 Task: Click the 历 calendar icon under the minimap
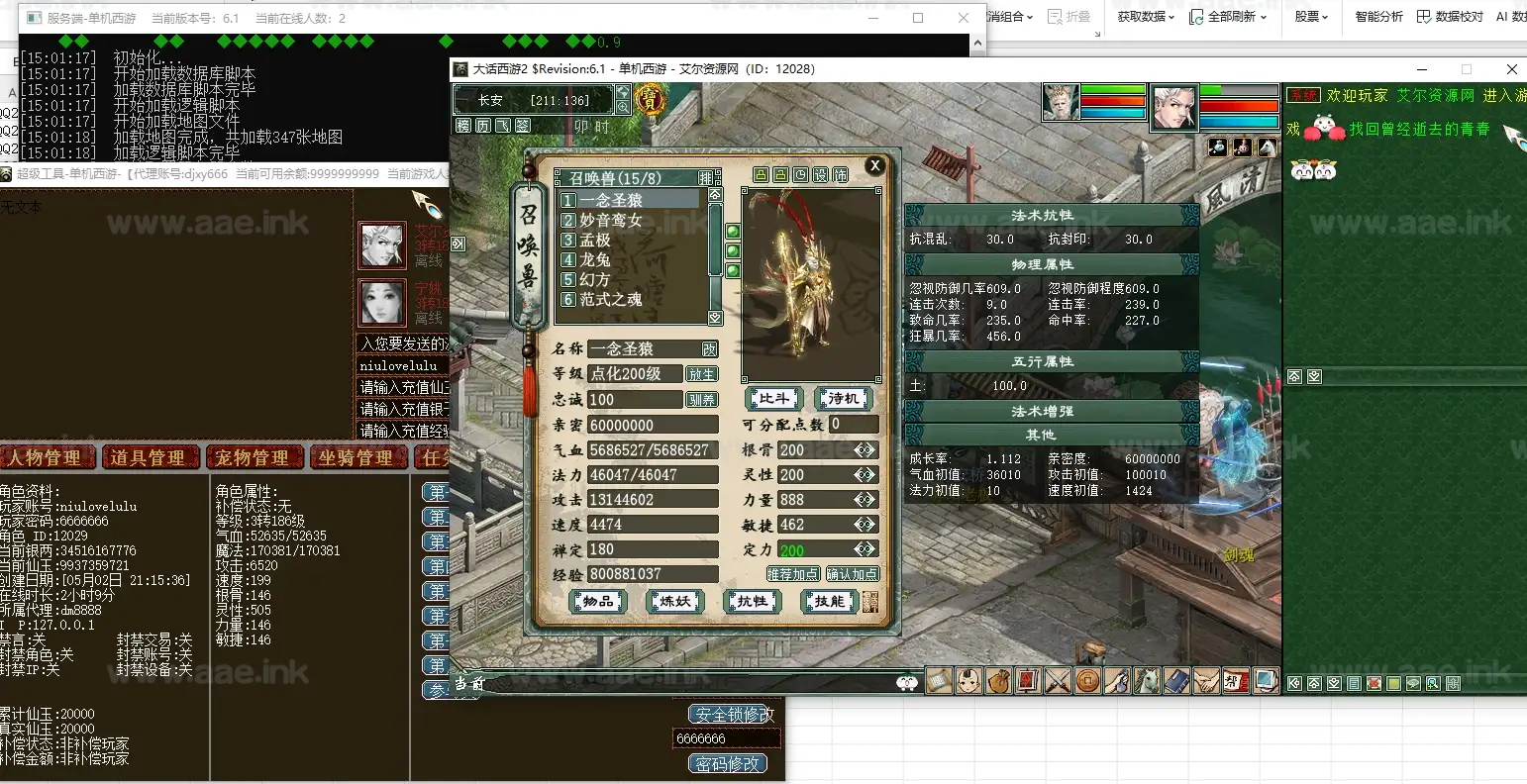(483, 126)
